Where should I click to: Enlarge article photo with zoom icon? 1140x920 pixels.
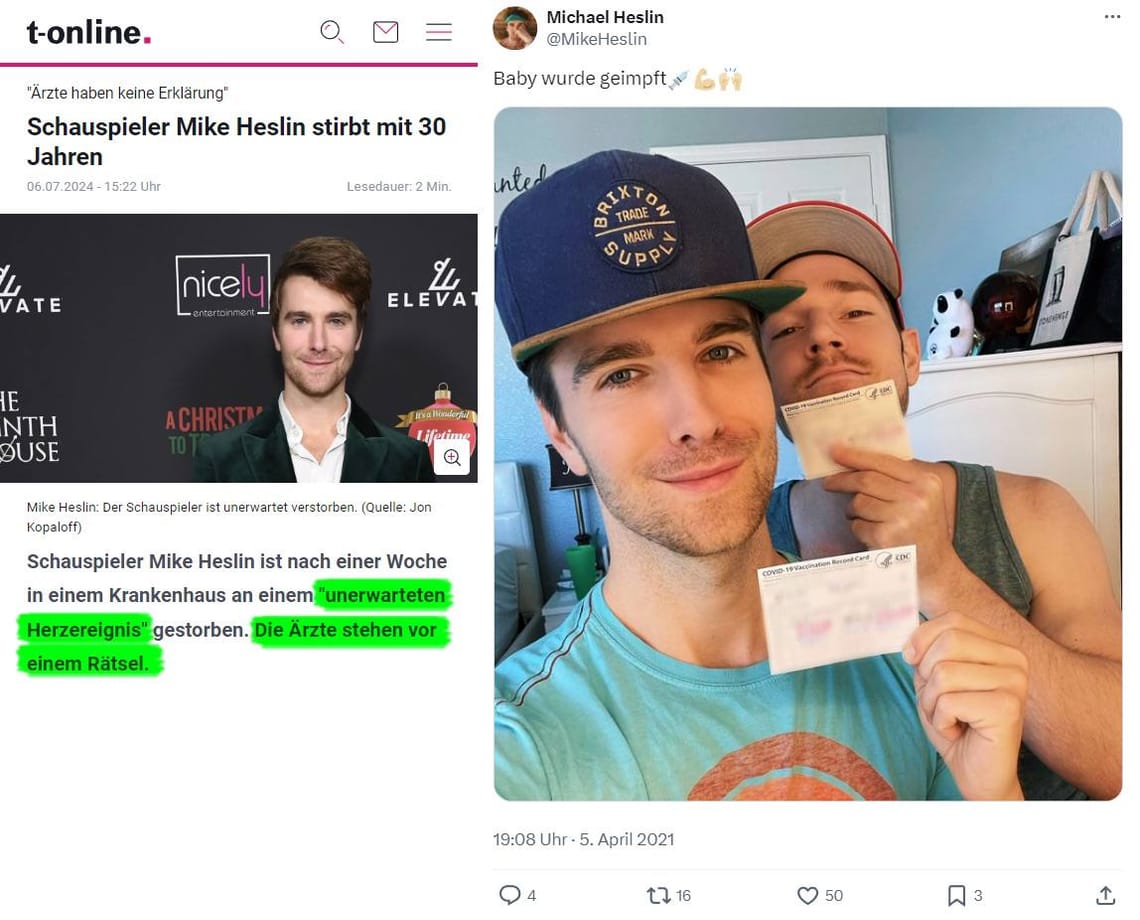click(452, 457)
